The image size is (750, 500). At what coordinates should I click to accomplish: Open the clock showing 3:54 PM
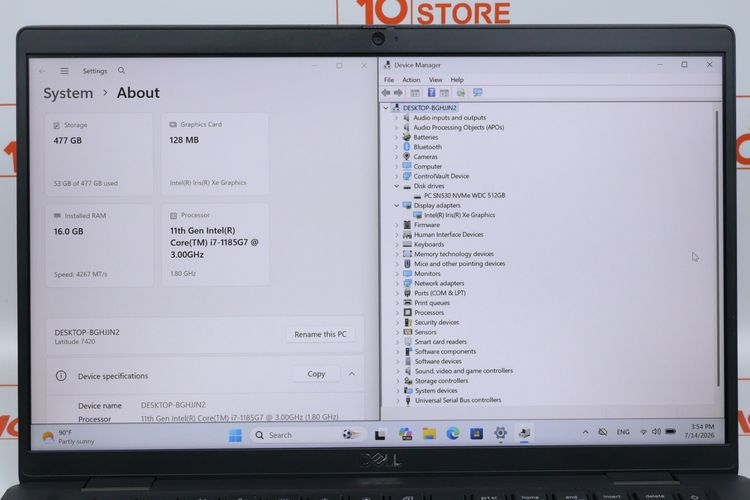(699, 431)
